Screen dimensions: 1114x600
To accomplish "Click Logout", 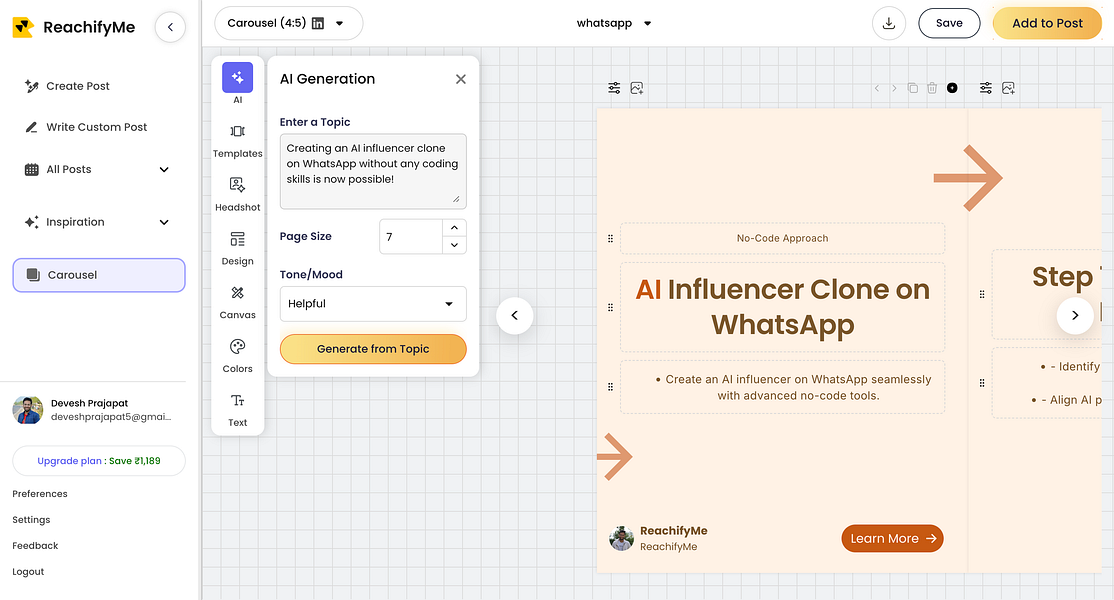I will pyautogui.click(x=28, y=572).
